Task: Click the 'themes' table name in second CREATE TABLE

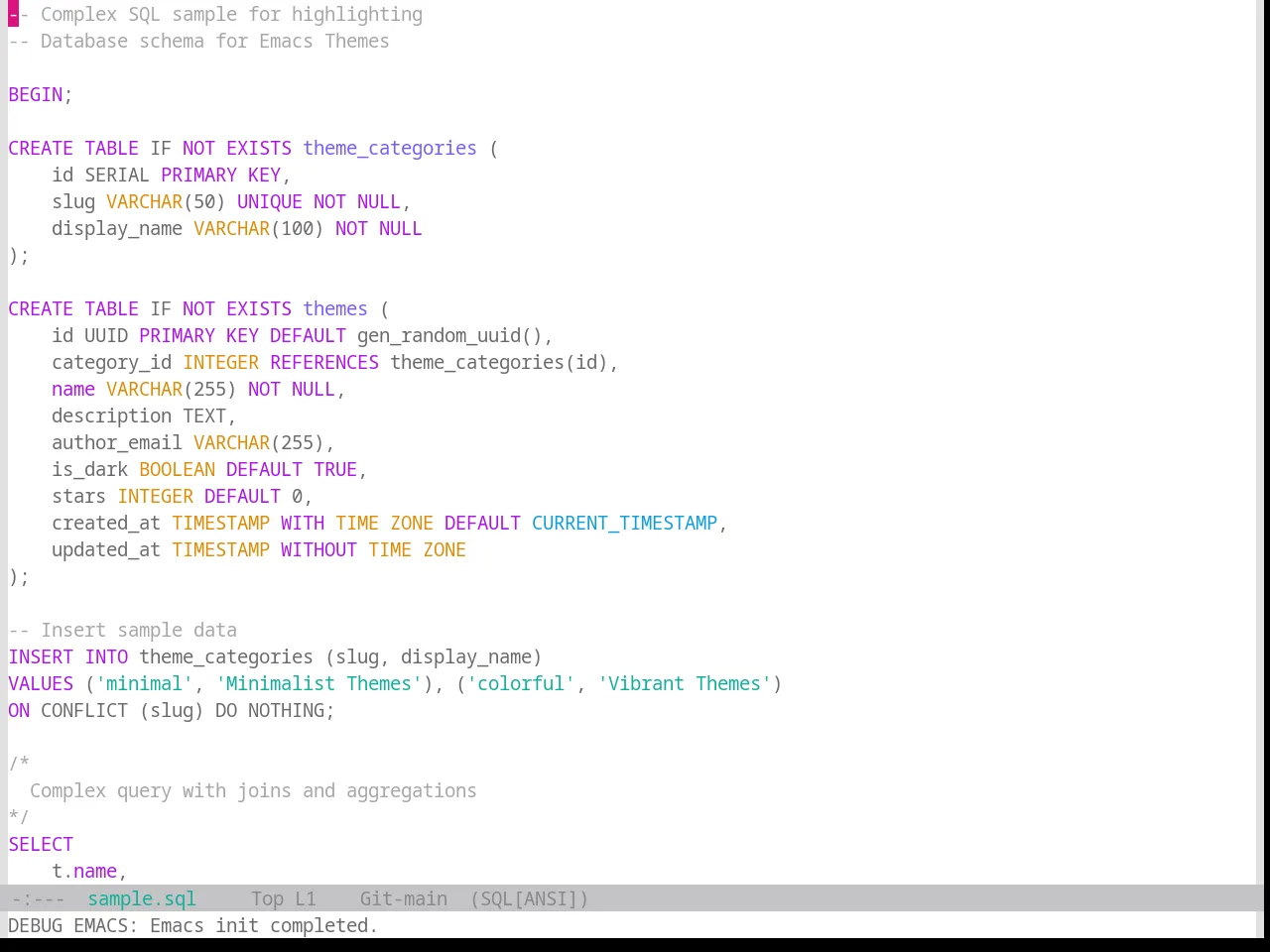Action: pos(335,308)
